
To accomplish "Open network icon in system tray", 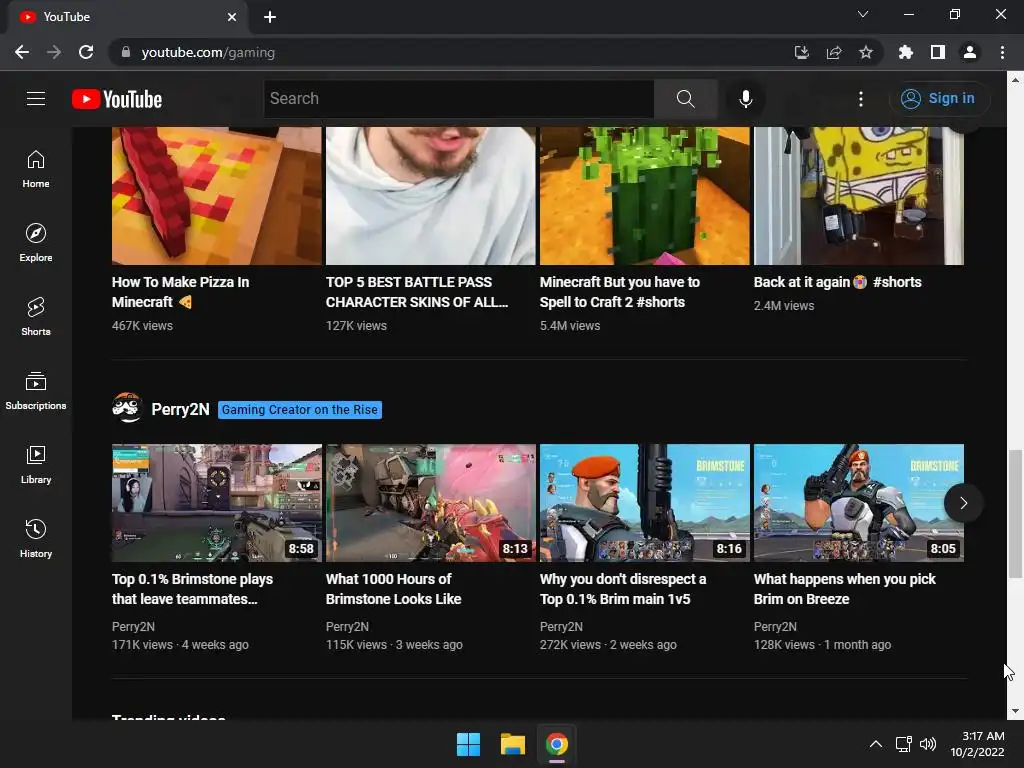I will 904,744.
